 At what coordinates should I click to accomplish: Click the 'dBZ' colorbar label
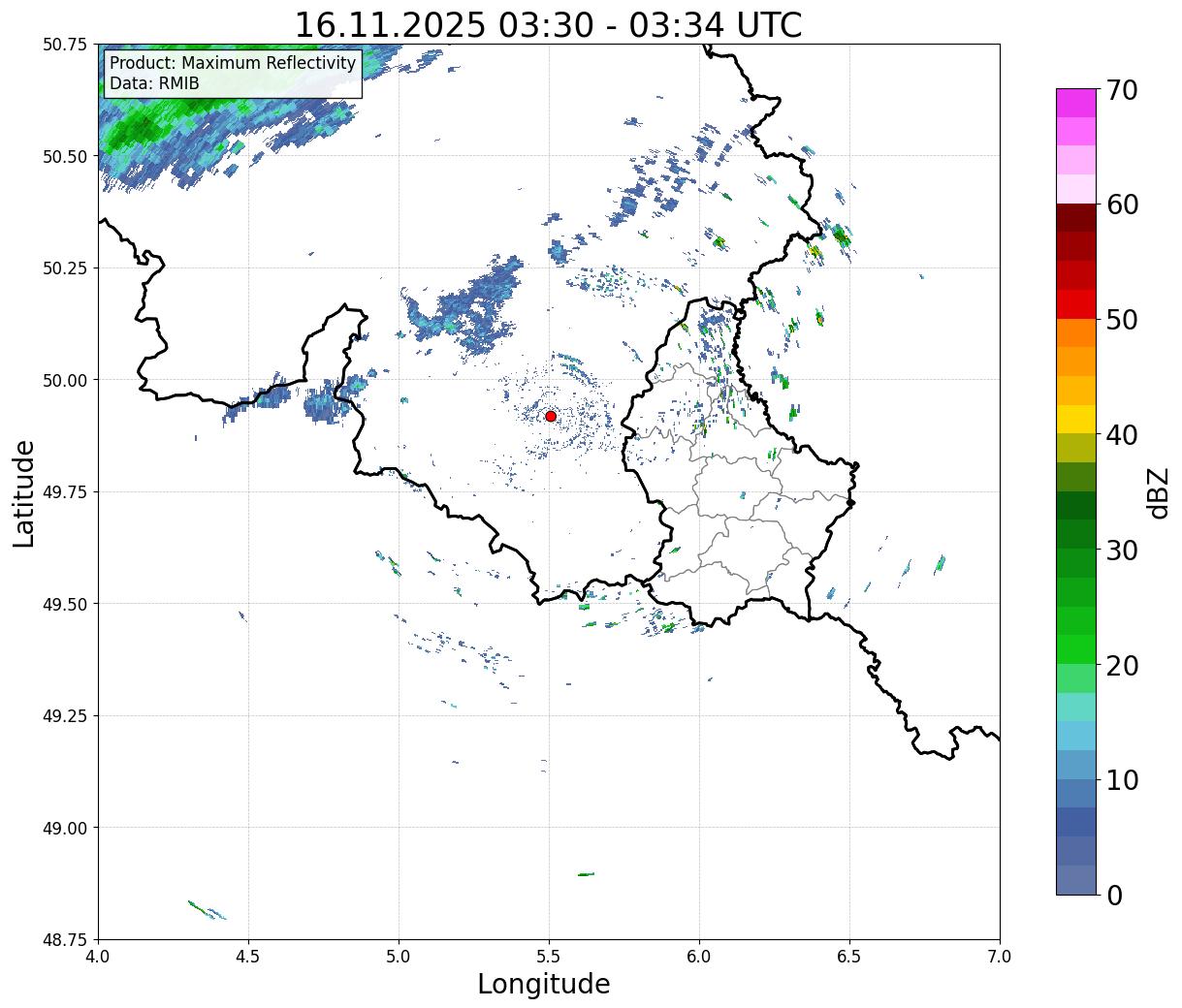pyautogui.click(x=1158, y=492)
